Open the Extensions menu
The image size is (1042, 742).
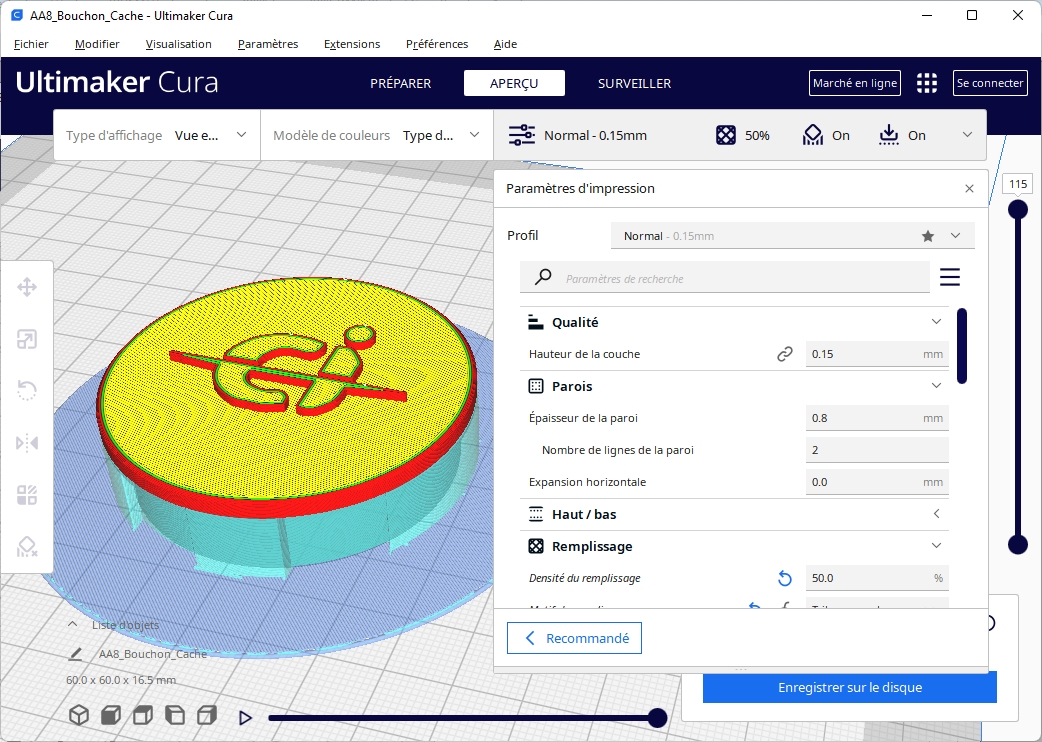coord(352,44)
